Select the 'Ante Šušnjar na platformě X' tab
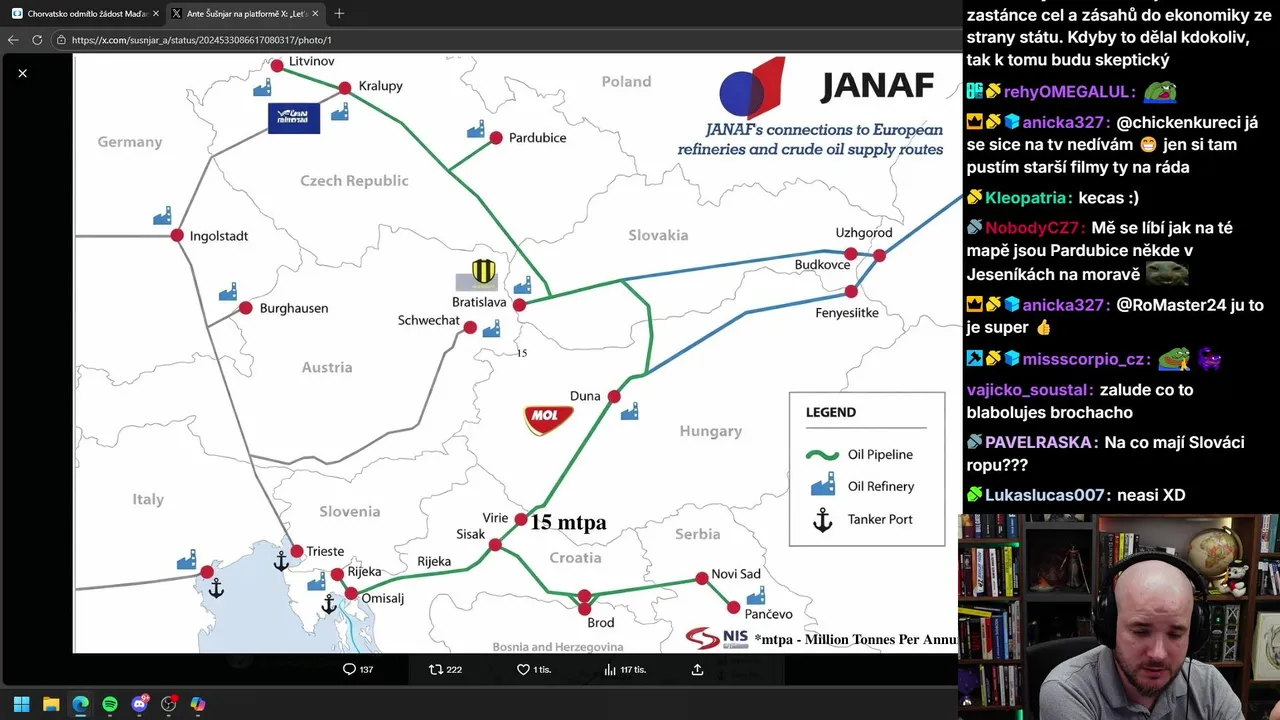The image size is (1280, 720). (245, 14)
